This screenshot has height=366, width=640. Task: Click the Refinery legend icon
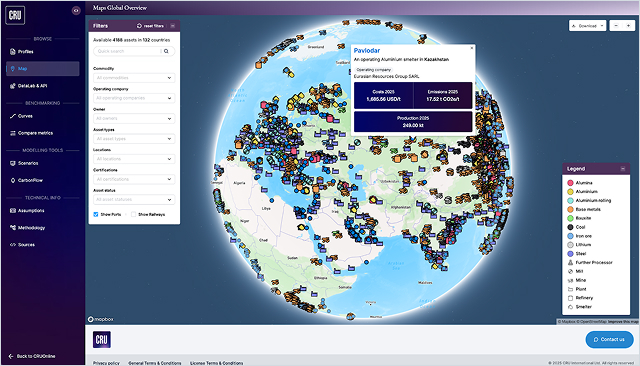(570, 298)
